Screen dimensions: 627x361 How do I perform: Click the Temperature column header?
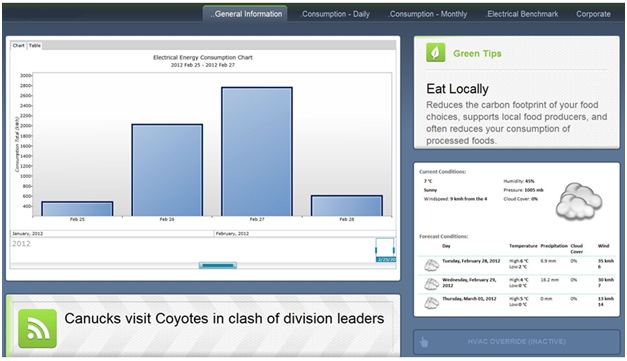click(x=523, y=246)
